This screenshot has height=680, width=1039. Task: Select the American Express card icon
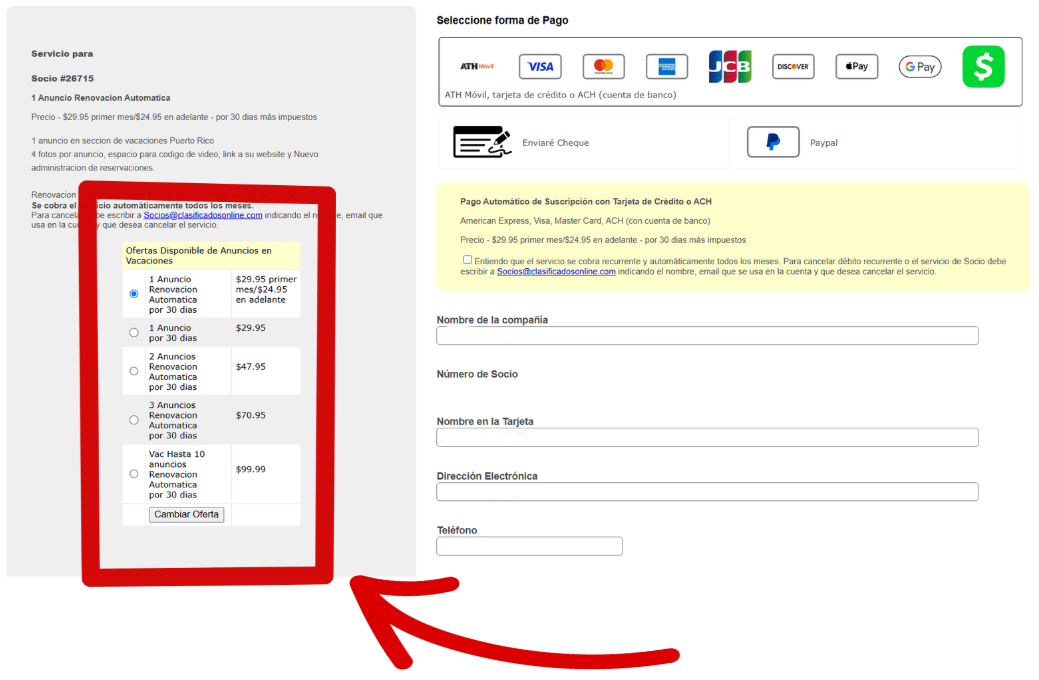click(x=667, y=66)
